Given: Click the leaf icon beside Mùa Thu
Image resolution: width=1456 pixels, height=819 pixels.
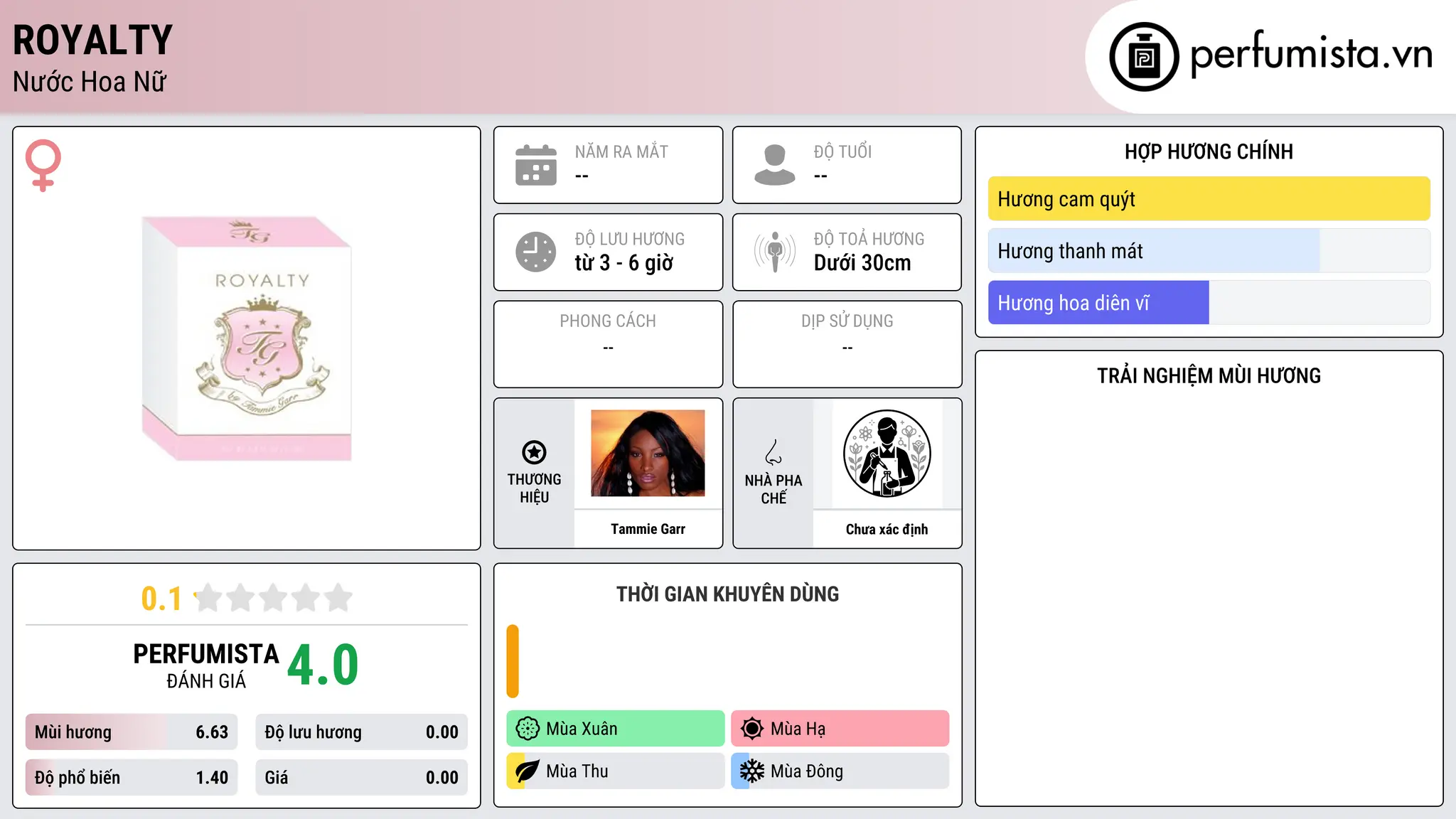Looking at the screenshot, I should pos(528,771).
